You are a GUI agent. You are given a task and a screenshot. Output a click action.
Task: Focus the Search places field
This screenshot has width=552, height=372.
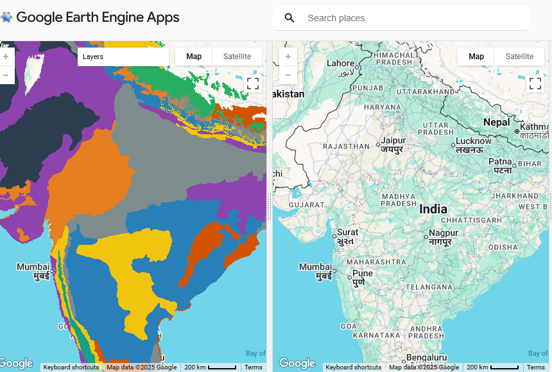tap(401, 18)
